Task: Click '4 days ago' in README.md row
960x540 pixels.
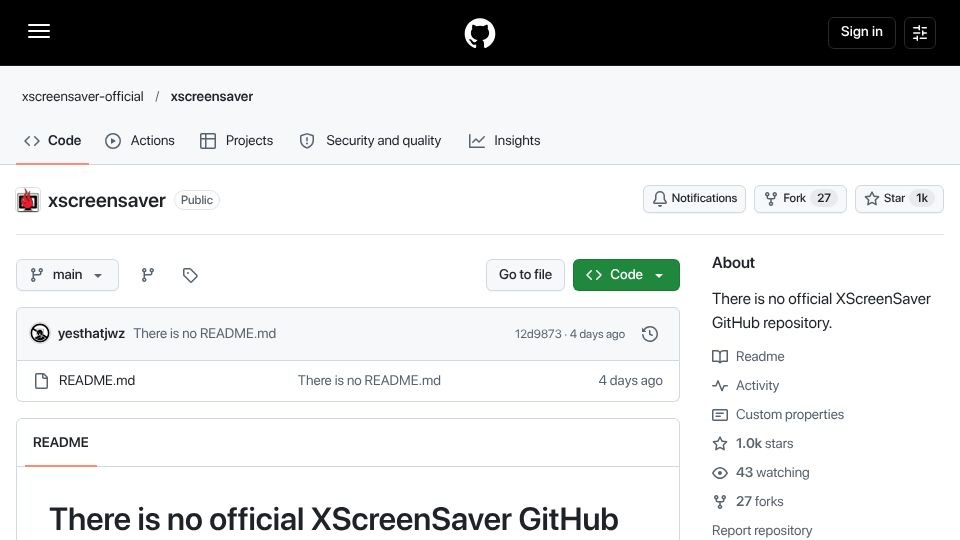Action: (x=631, y=381)
